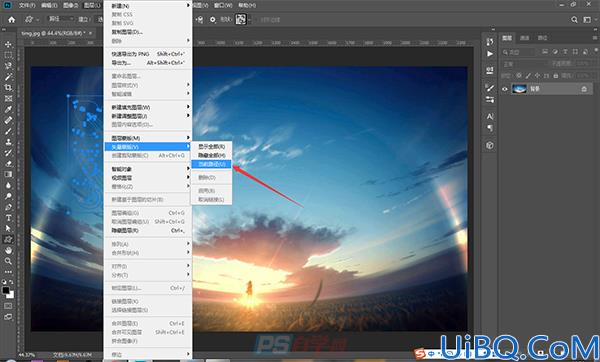
Task: Toggle filter for type layers
Action: click(x=565, y=52)
